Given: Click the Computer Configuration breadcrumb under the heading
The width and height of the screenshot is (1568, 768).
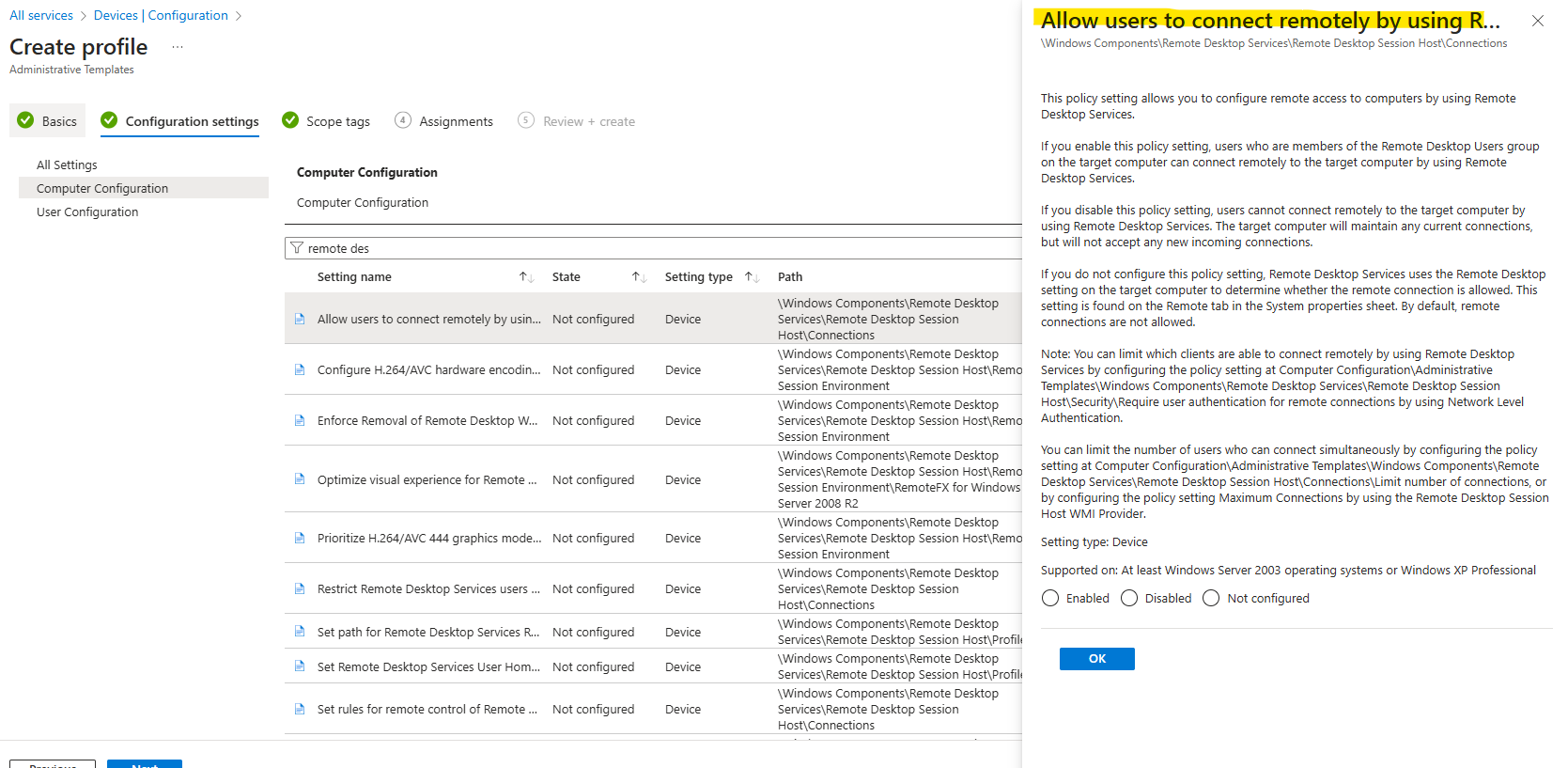Looking at the screenshot, I should click(363, 202).
